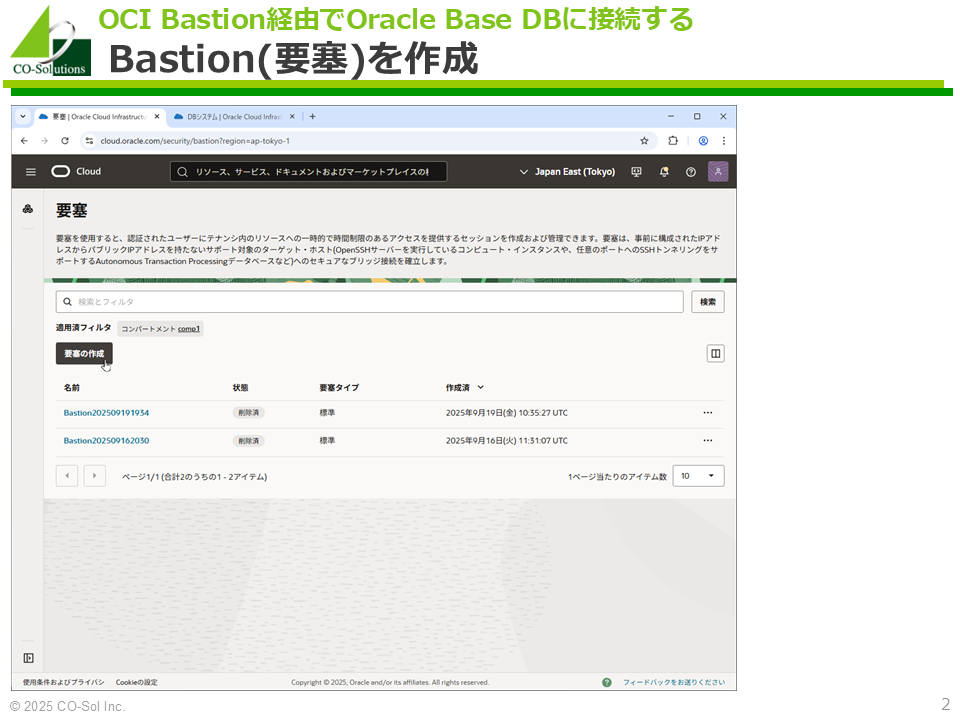Screen dimensions: 960x720
Task: Click date 2025年9月16日(火) 11:31:07 UTC
Action: pyautogui.click(x=507, y=441)
